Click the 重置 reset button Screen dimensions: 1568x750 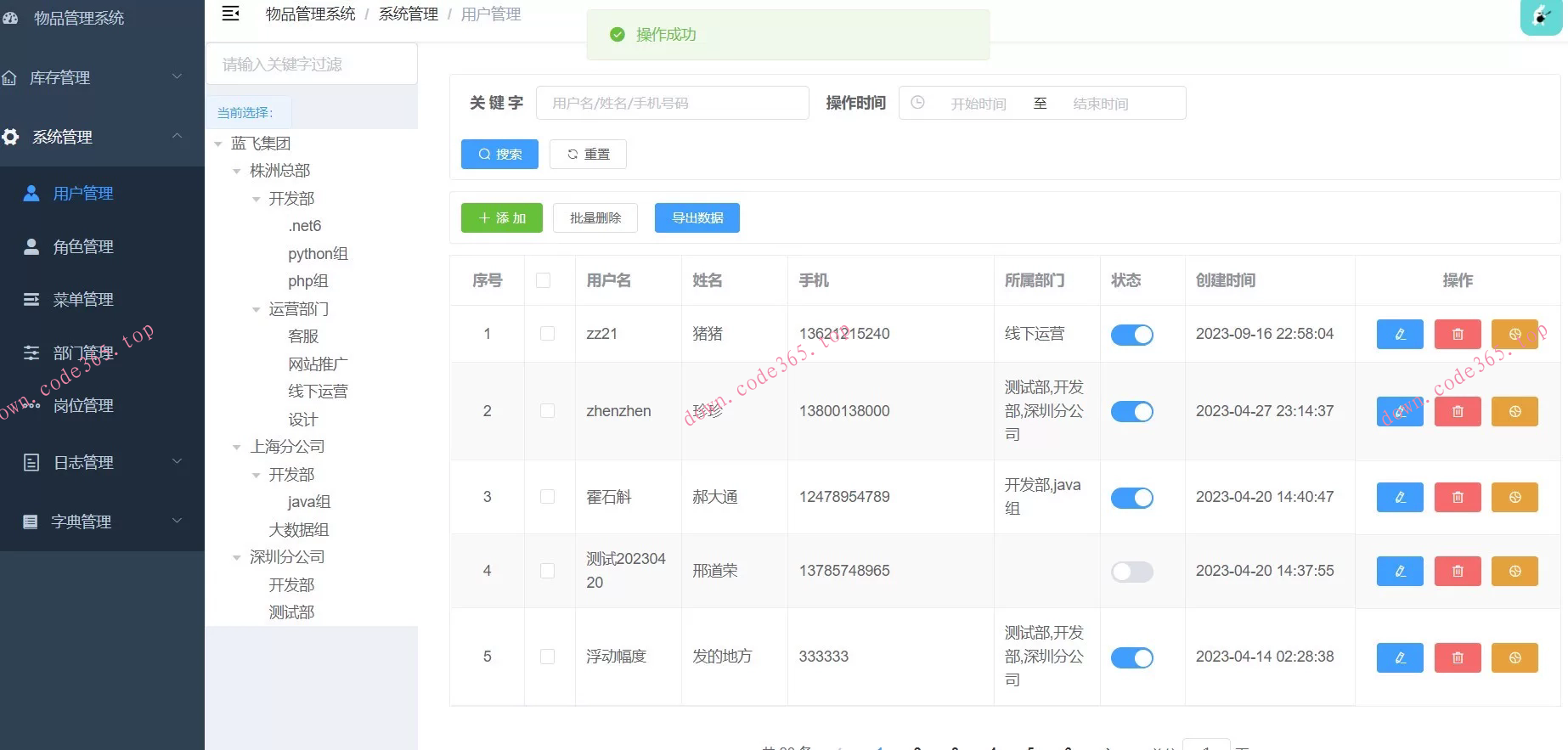(x=588, y=154)
